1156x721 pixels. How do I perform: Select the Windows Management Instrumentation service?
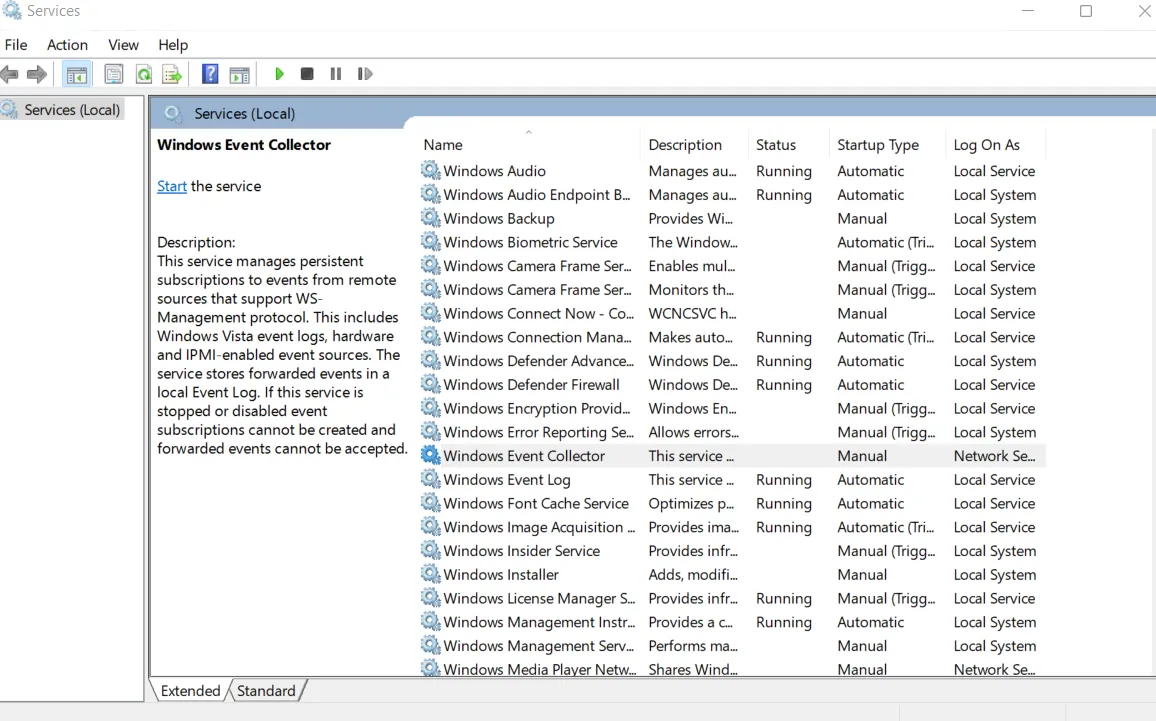point(539,622)
